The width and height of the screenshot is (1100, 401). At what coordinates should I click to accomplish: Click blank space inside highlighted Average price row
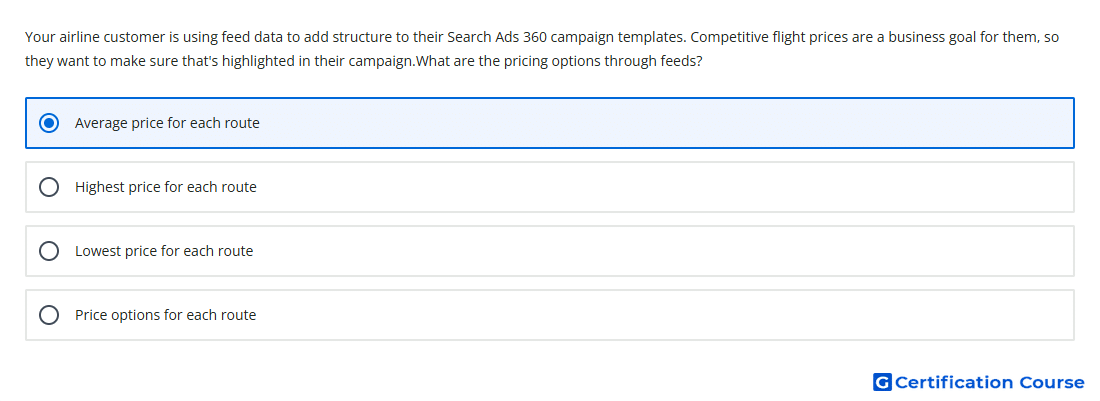pyautogui.click(x=666, y=123)
